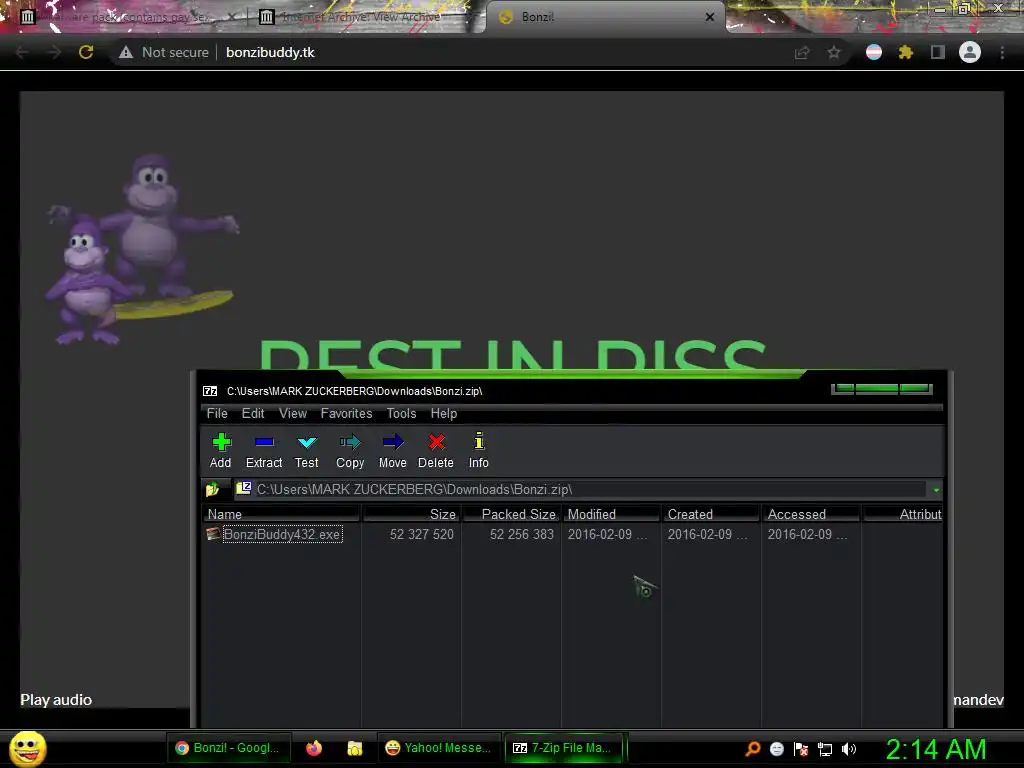Image resolution: width=1024 pixels, height=768 pixels.
Task: Sort by the Name column header
Action: click(x=281, y=514)
